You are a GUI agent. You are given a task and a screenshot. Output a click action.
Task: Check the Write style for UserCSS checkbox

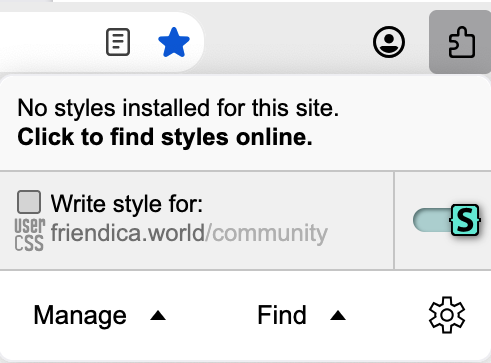tap(29, 202)
